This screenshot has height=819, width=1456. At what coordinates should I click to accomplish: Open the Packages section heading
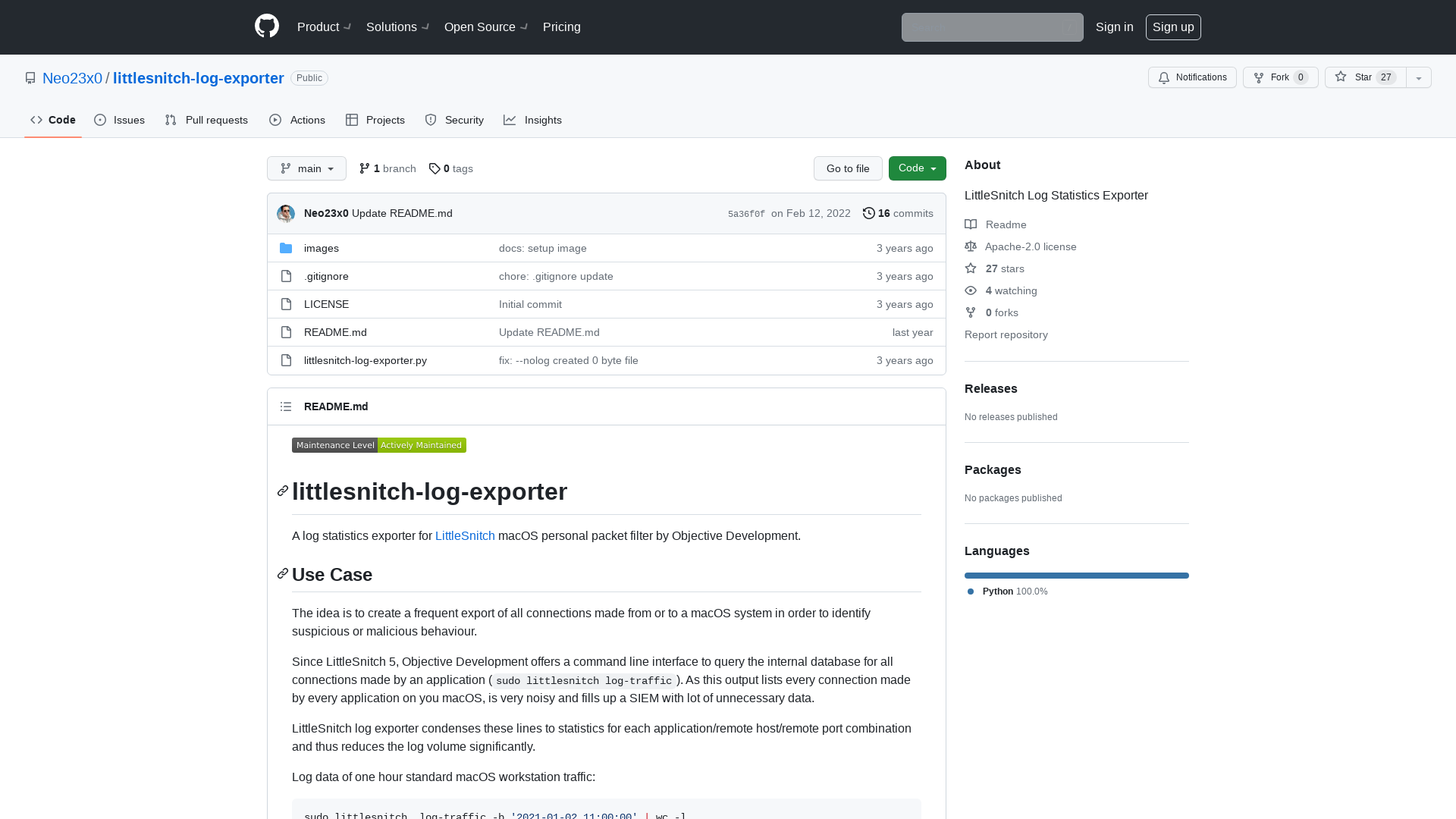pyautogui.click(x=993, y=469)
